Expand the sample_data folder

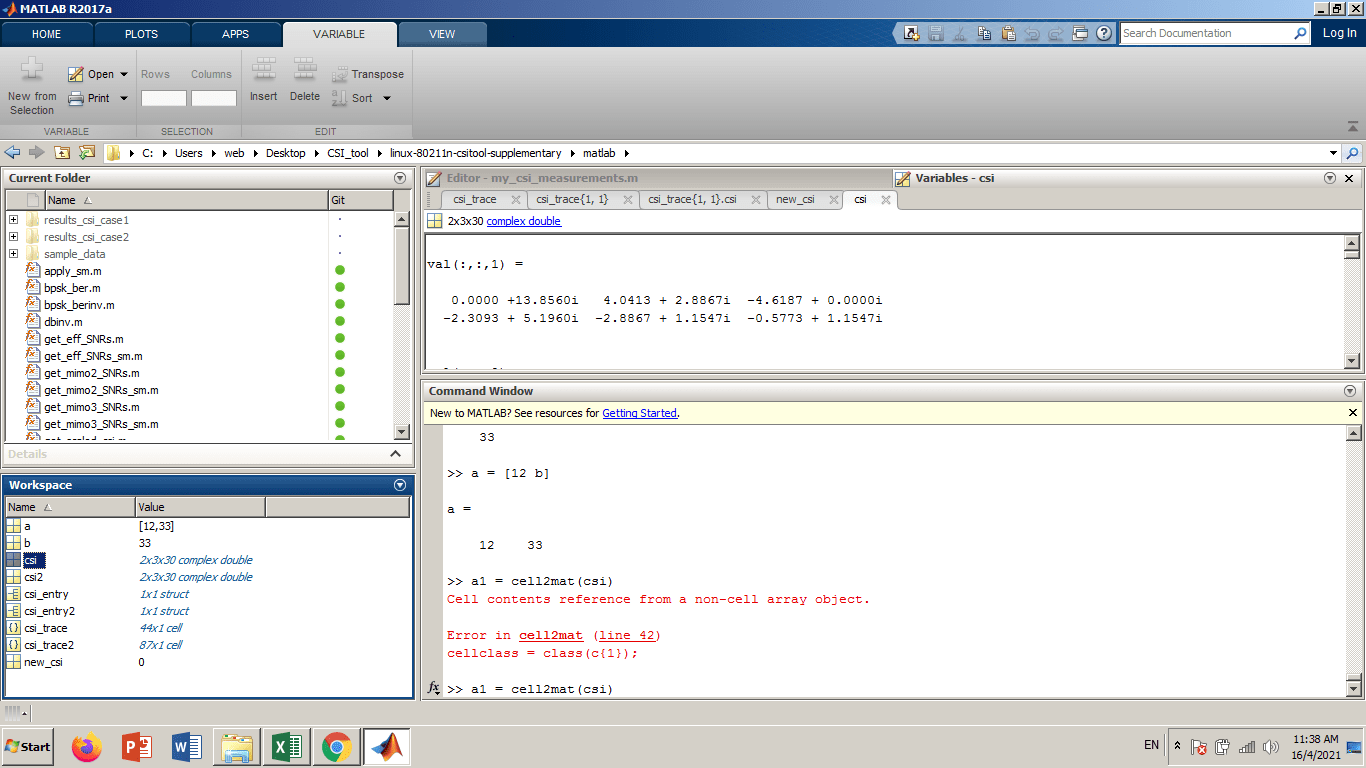13,254
